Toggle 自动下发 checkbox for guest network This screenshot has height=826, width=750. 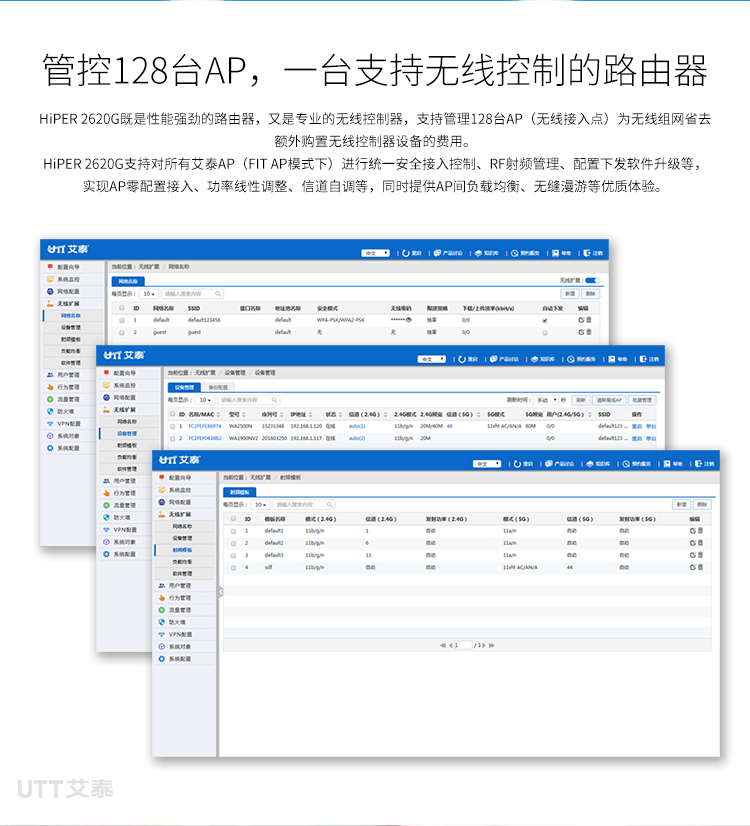545,332
